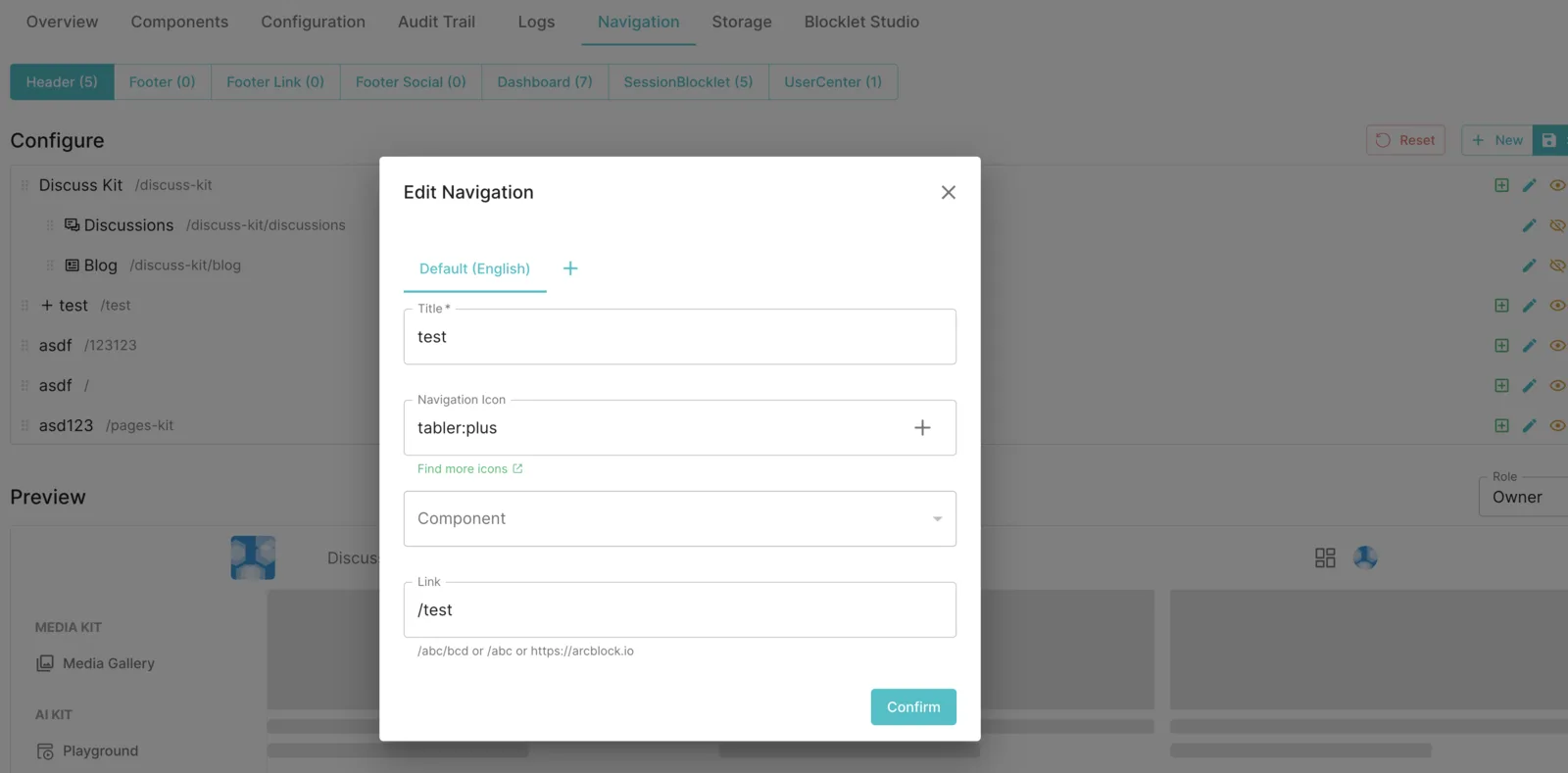Show the hidden Discussions row

coord(1557,225)
